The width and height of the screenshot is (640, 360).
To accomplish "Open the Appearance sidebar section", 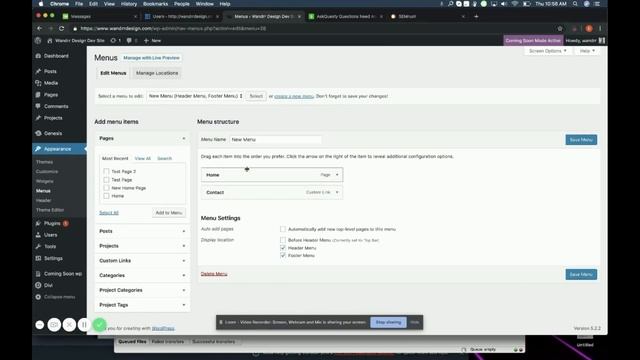I will [57, 149].
